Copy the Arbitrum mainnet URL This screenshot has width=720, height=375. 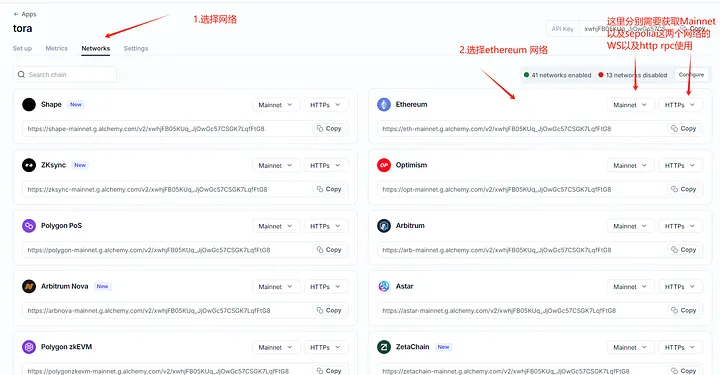coord(684,250)
